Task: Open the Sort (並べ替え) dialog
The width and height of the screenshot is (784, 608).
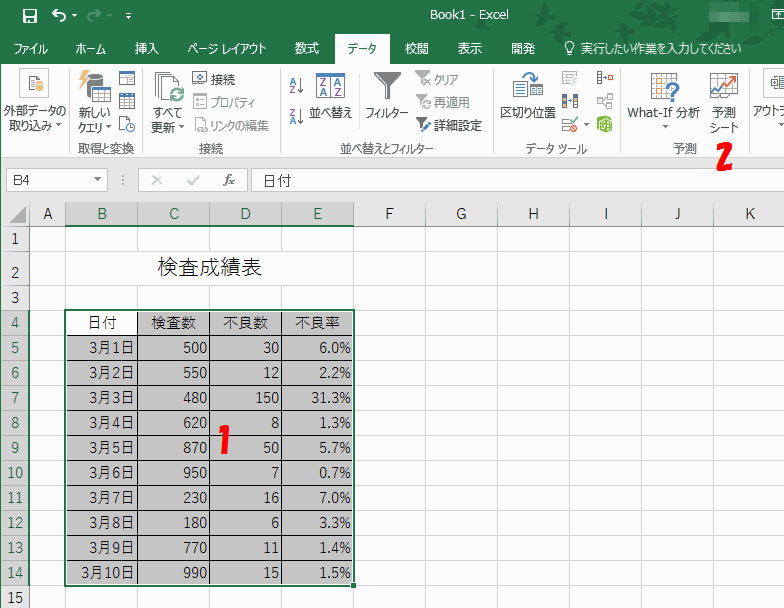Action: (x=330, y=96)
